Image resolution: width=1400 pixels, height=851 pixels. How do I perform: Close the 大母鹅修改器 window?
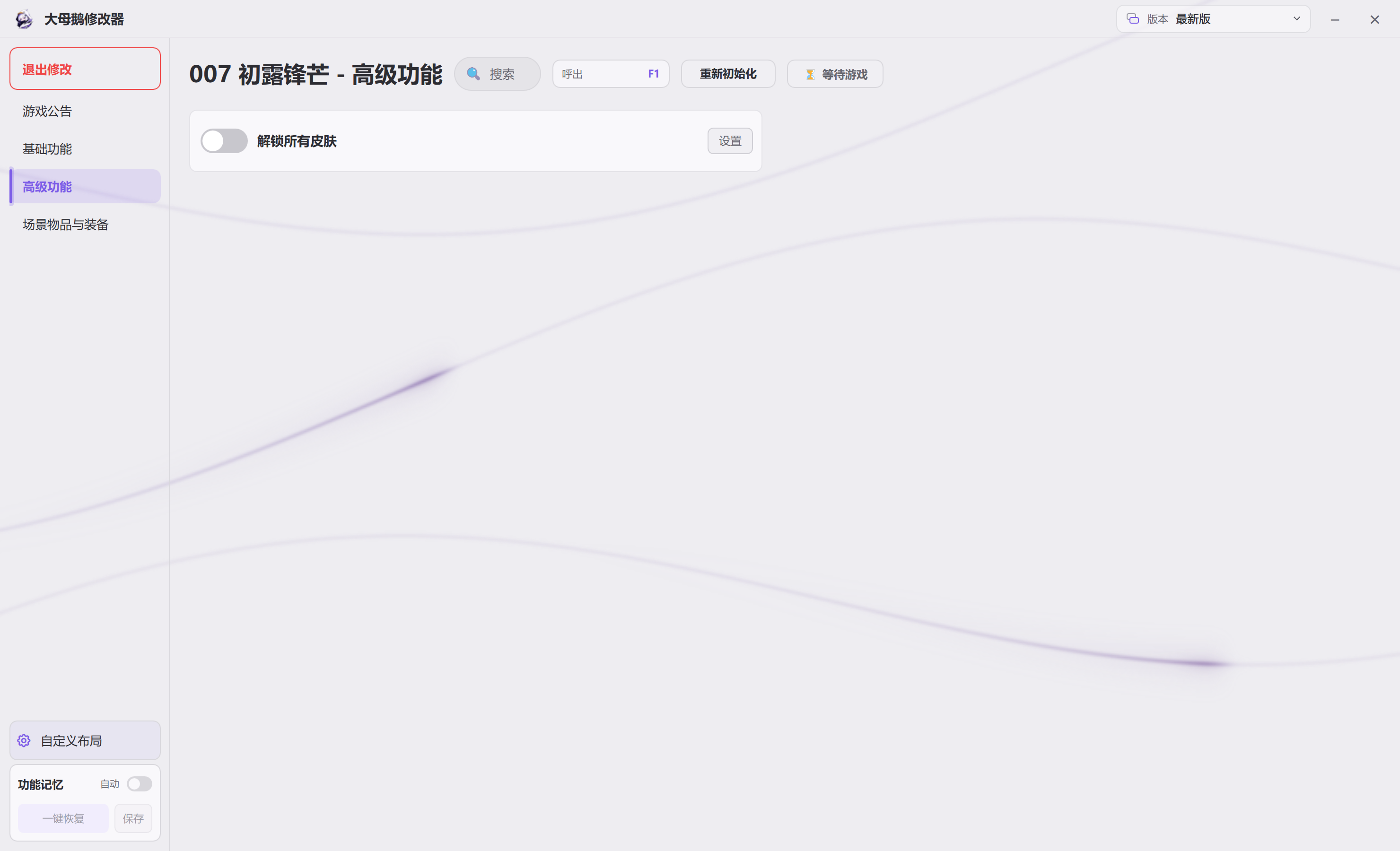[1374, 19]
